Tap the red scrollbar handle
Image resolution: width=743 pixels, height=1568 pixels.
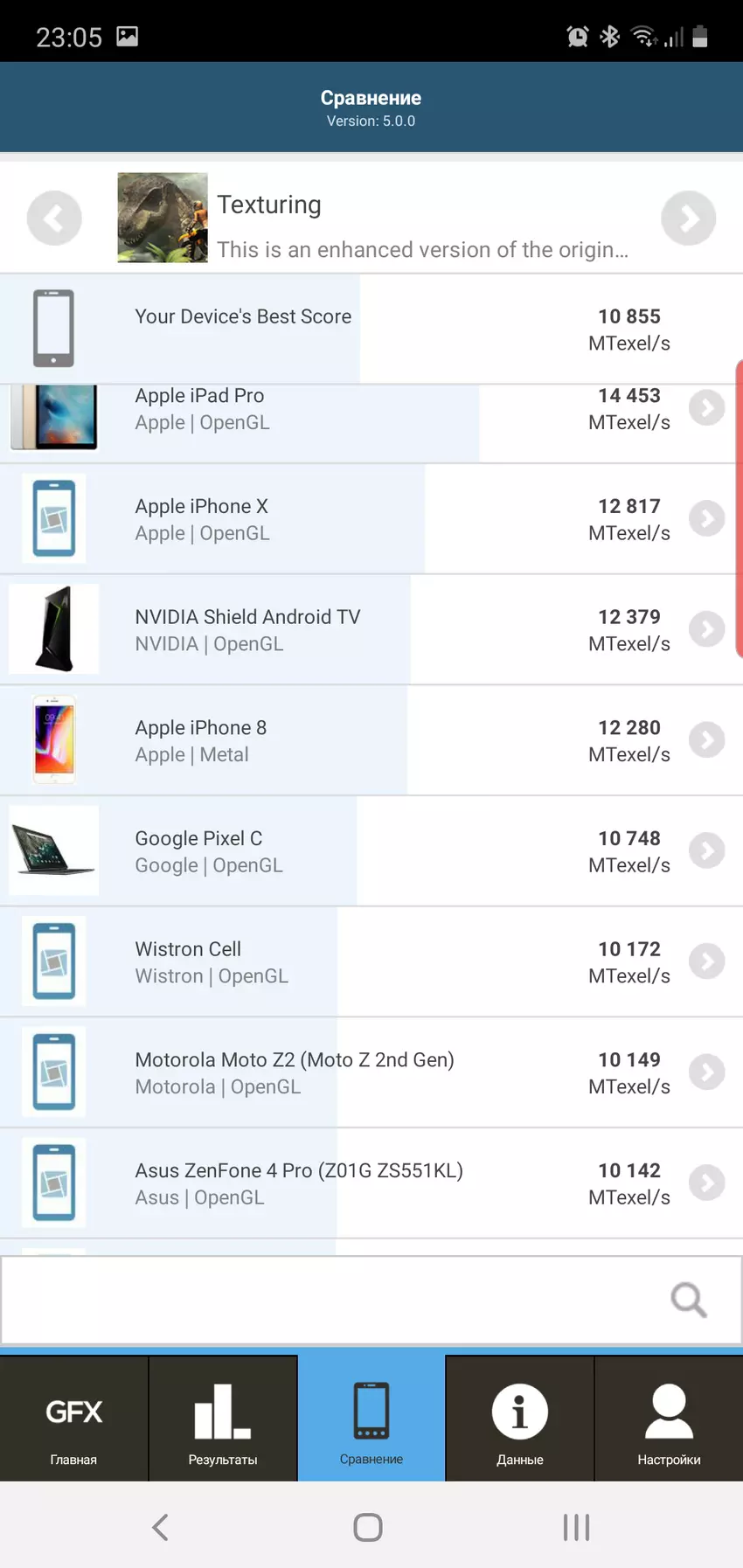click(x=739, y=509)
